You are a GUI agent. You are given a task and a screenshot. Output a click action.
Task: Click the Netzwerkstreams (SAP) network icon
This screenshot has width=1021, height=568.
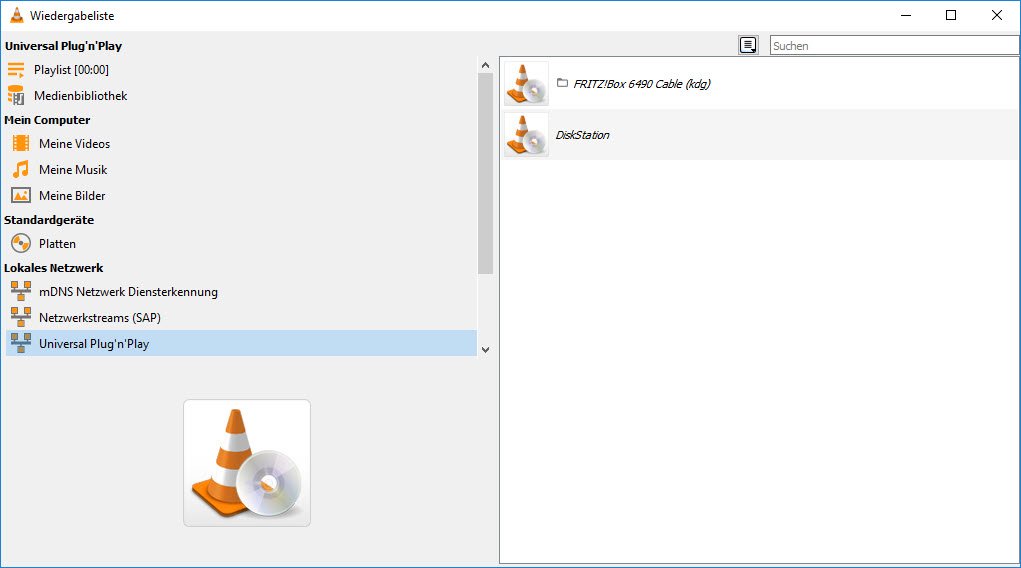(x=21, y=317)
